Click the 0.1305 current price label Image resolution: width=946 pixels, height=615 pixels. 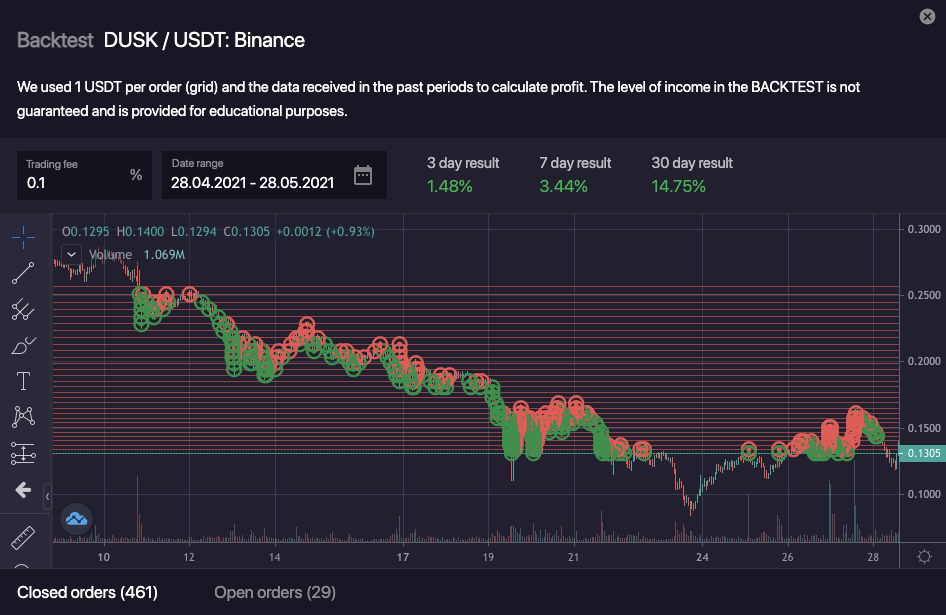coord(923,453)
